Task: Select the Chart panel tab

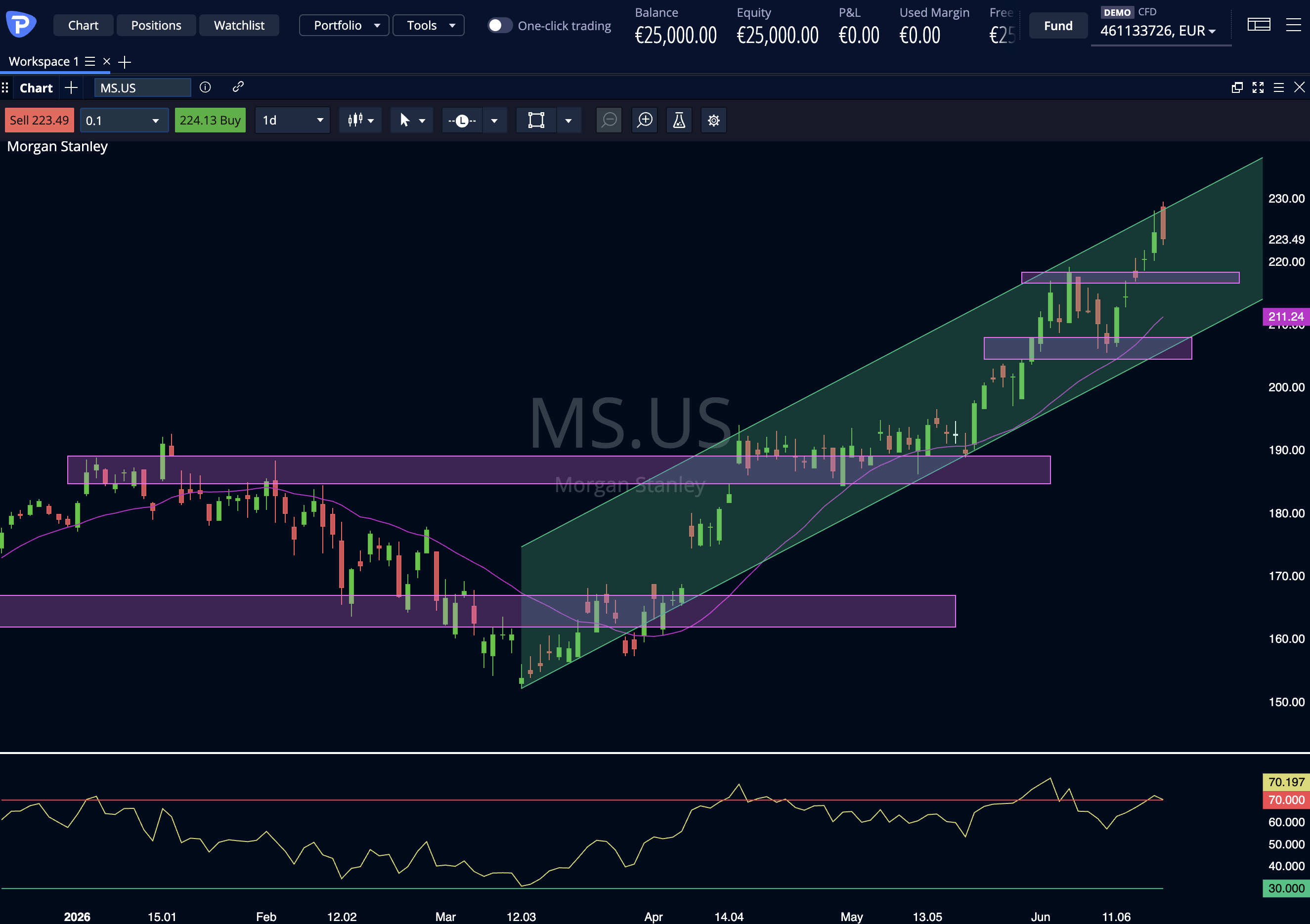Action: click(x=36, y=88)
